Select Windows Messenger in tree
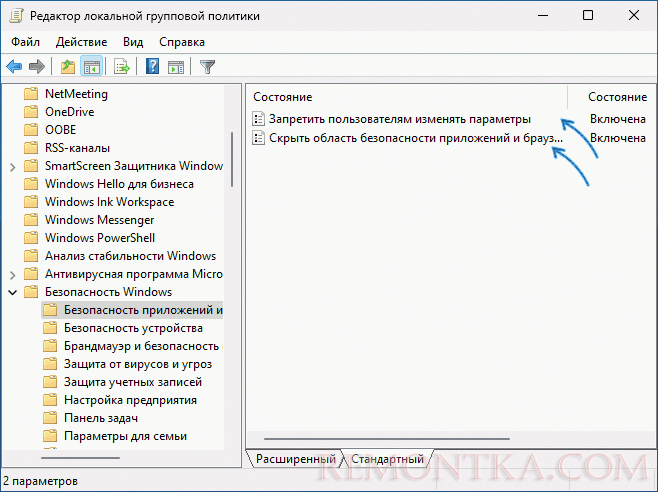This screenshot has width=658, height=492. click(x=99, y=220)
